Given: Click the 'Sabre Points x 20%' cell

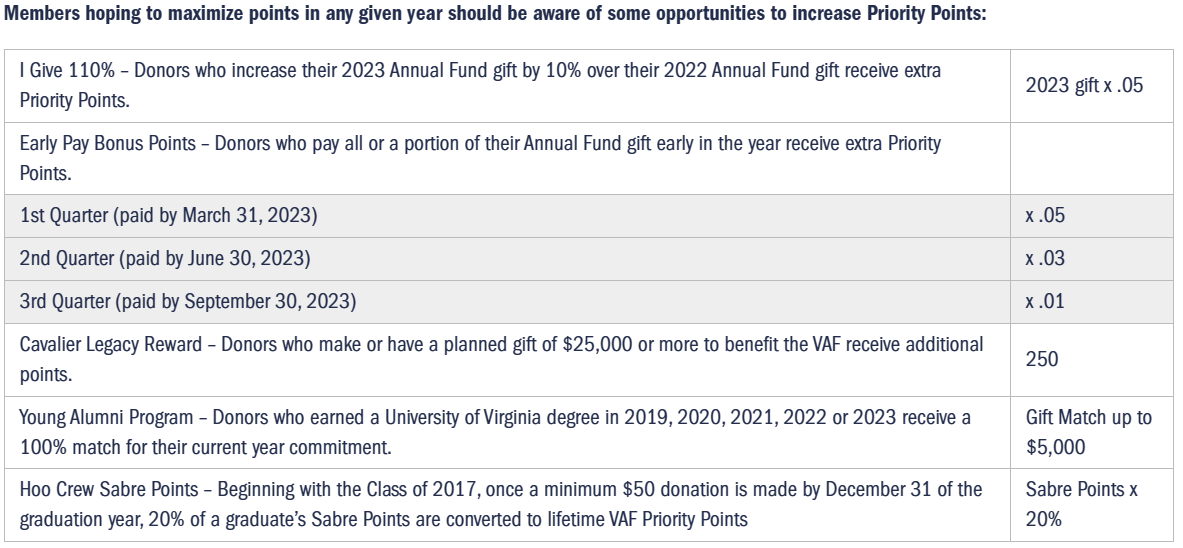Looking at the screenshot, I should click(1084, 501).
